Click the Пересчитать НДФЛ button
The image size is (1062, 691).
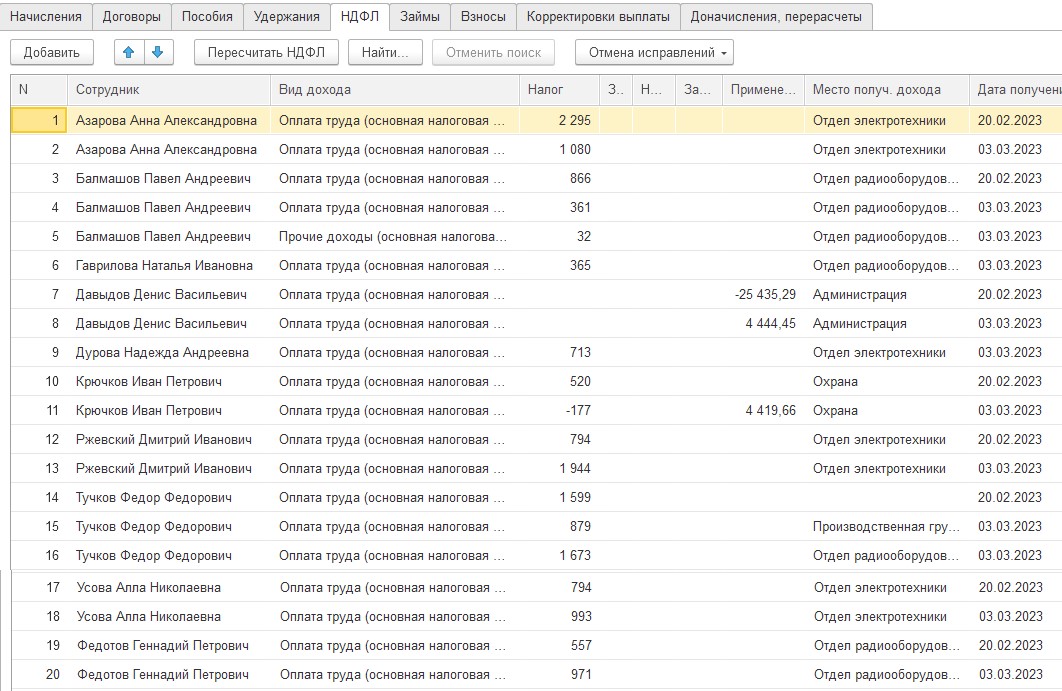(266, 52)
